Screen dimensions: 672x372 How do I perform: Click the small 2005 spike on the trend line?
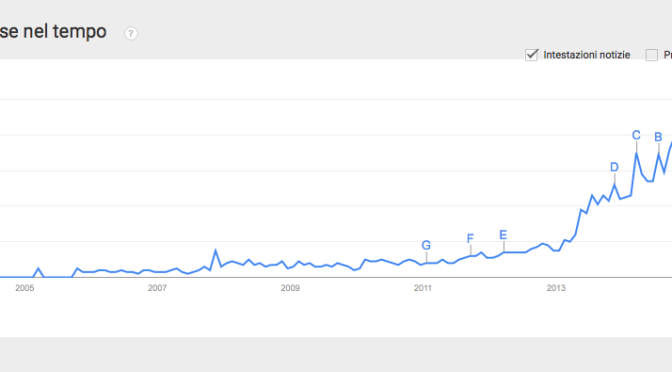pyautogui.click(x=39, y=269)
